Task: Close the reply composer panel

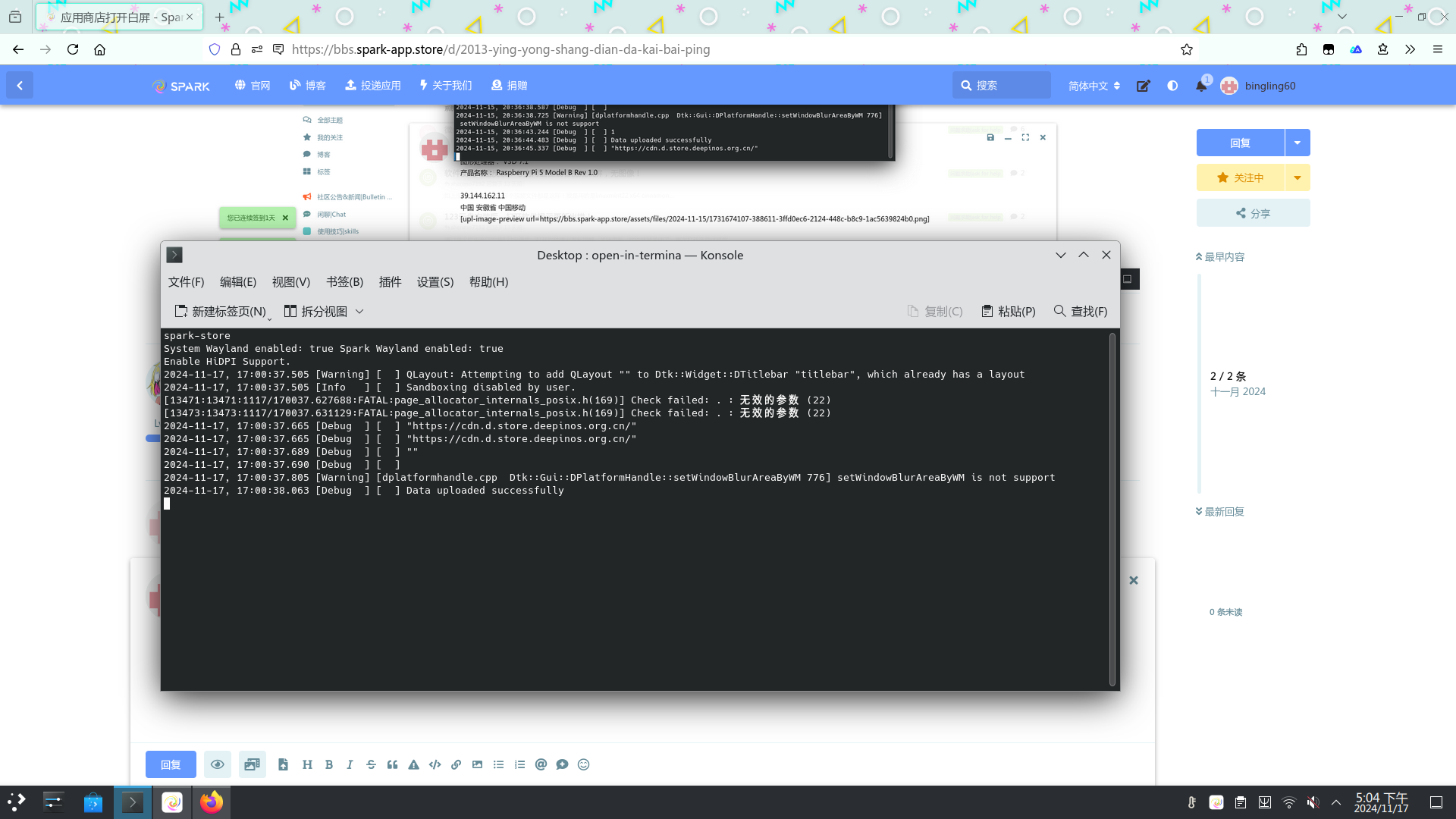Action: click(x=1133, y=580)
